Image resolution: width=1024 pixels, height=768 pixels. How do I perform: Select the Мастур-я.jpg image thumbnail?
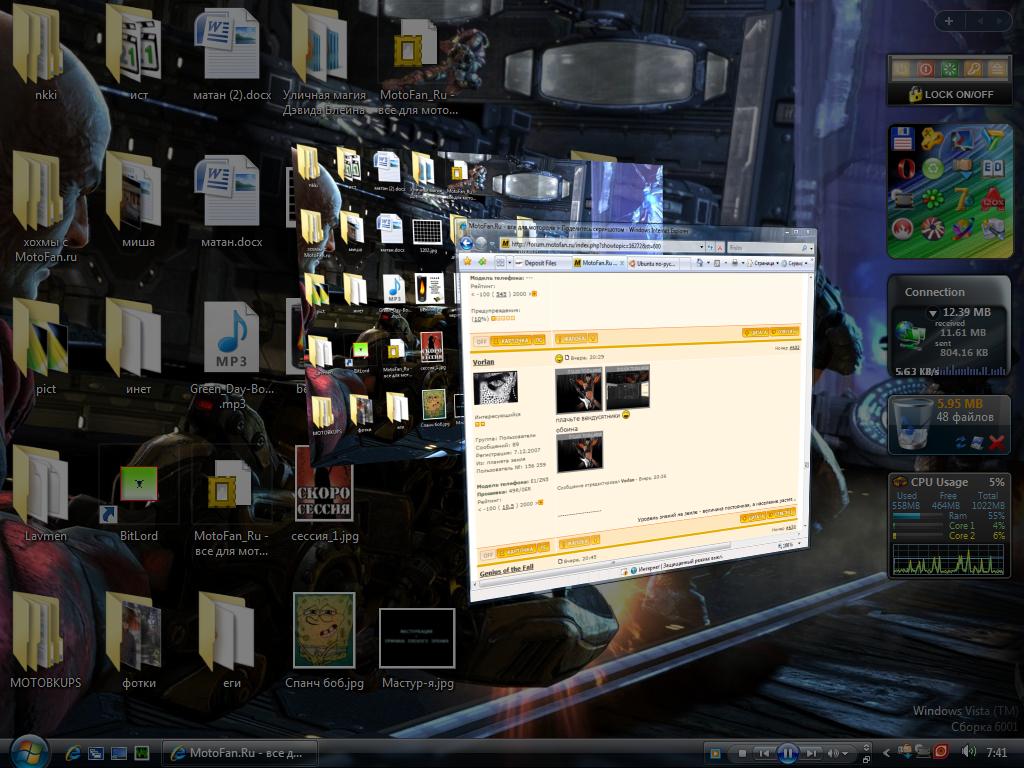[x=417, y=638]
